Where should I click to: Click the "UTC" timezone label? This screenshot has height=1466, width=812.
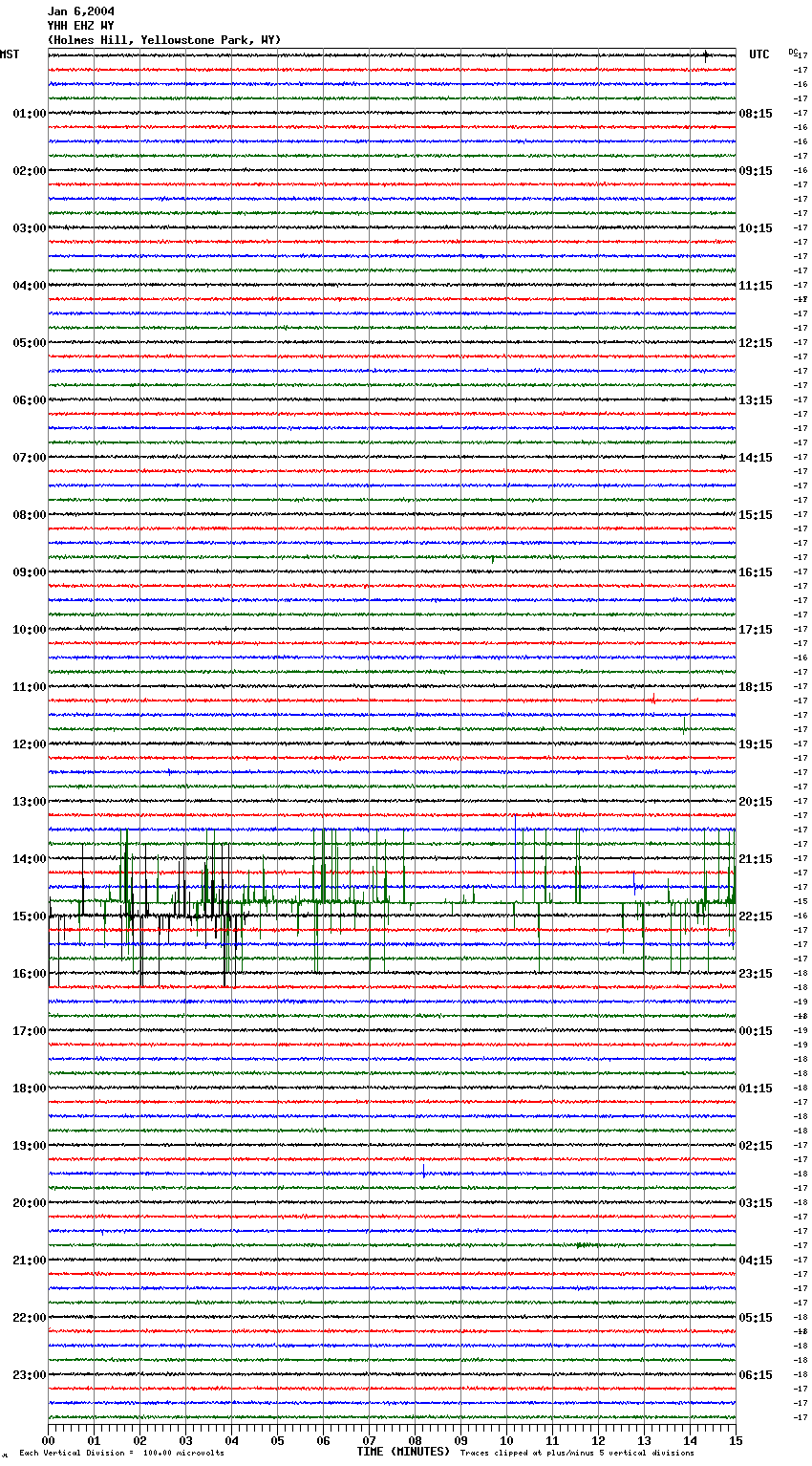759,54
